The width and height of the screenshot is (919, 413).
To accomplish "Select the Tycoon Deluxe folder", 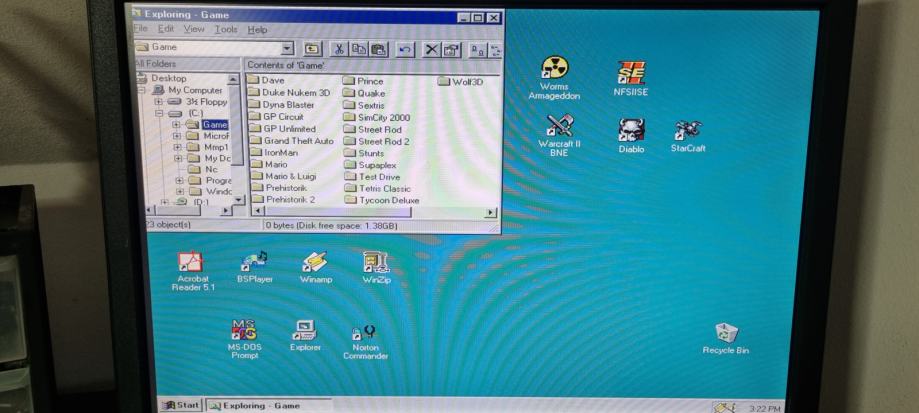I will pyautogui.click(x=382, y=200).
